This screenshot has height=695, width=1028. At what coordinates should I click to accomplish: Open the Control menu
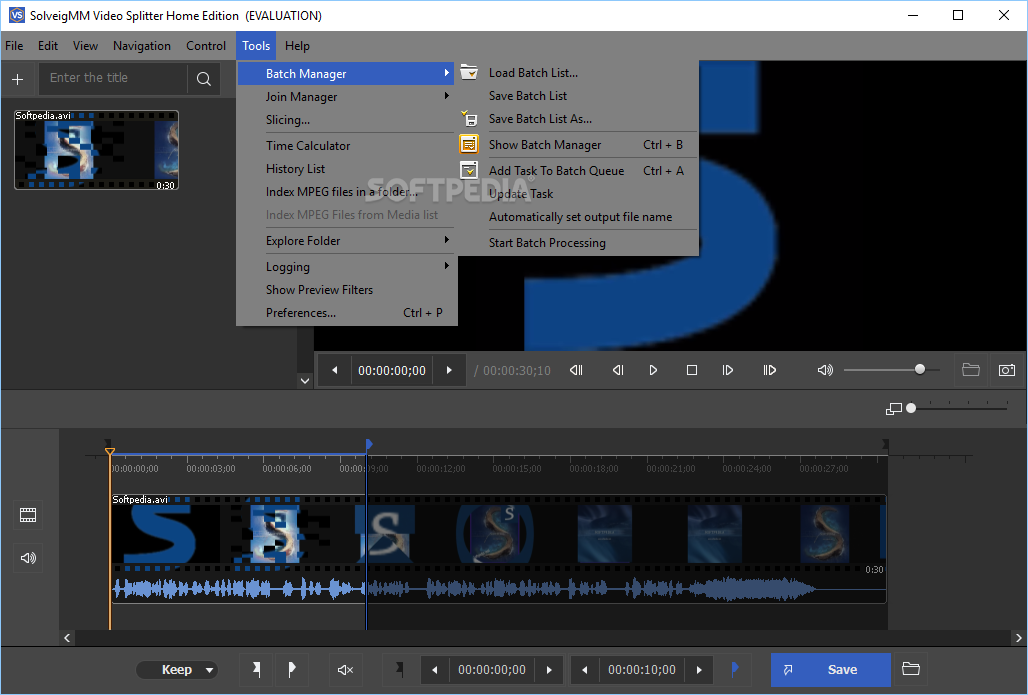tap(206, 46)
